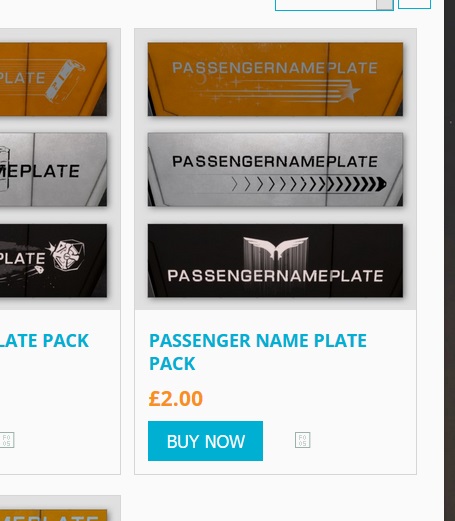Screen dimensions: 455x521
Task: Select the orange shooting star nameplate image
Action: [x=275, y=79]
